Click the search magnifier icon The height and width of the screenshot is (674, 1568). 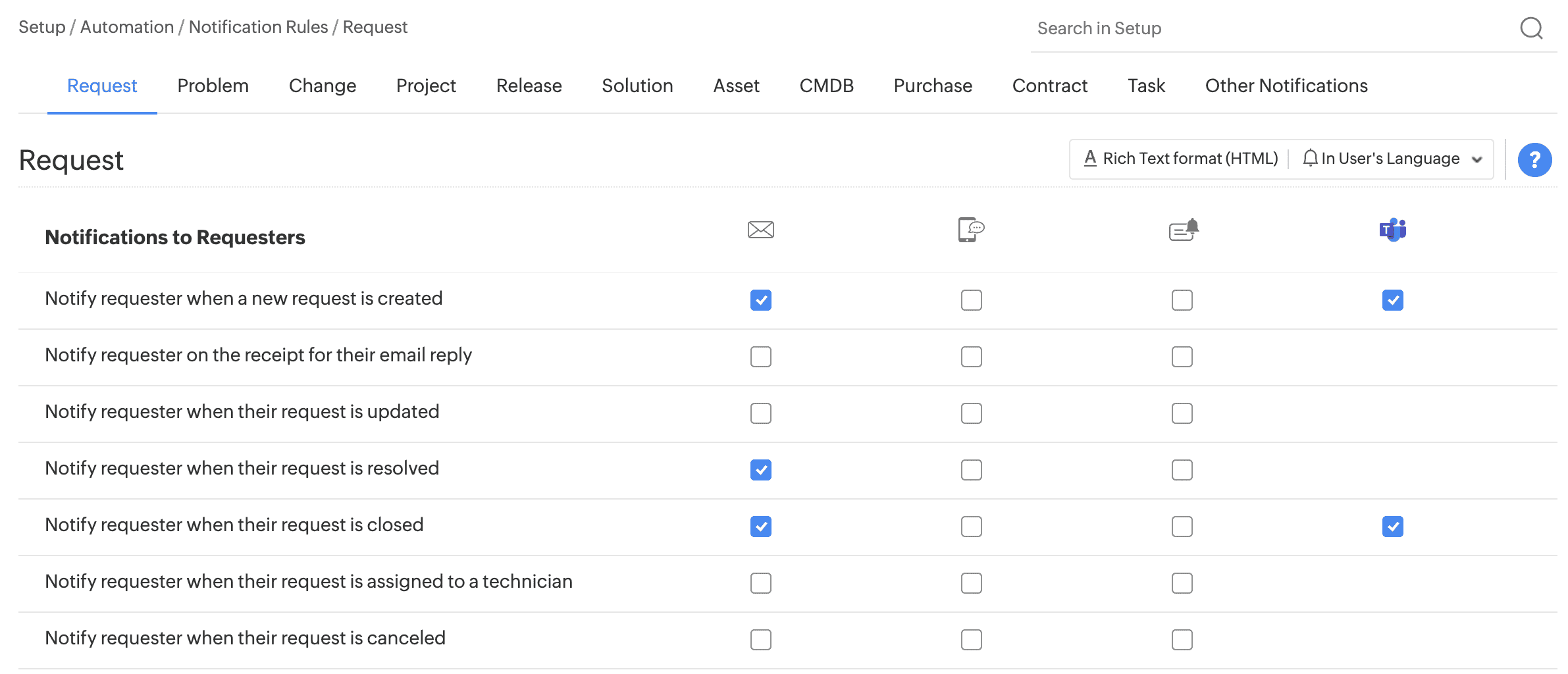[1531, 28]
